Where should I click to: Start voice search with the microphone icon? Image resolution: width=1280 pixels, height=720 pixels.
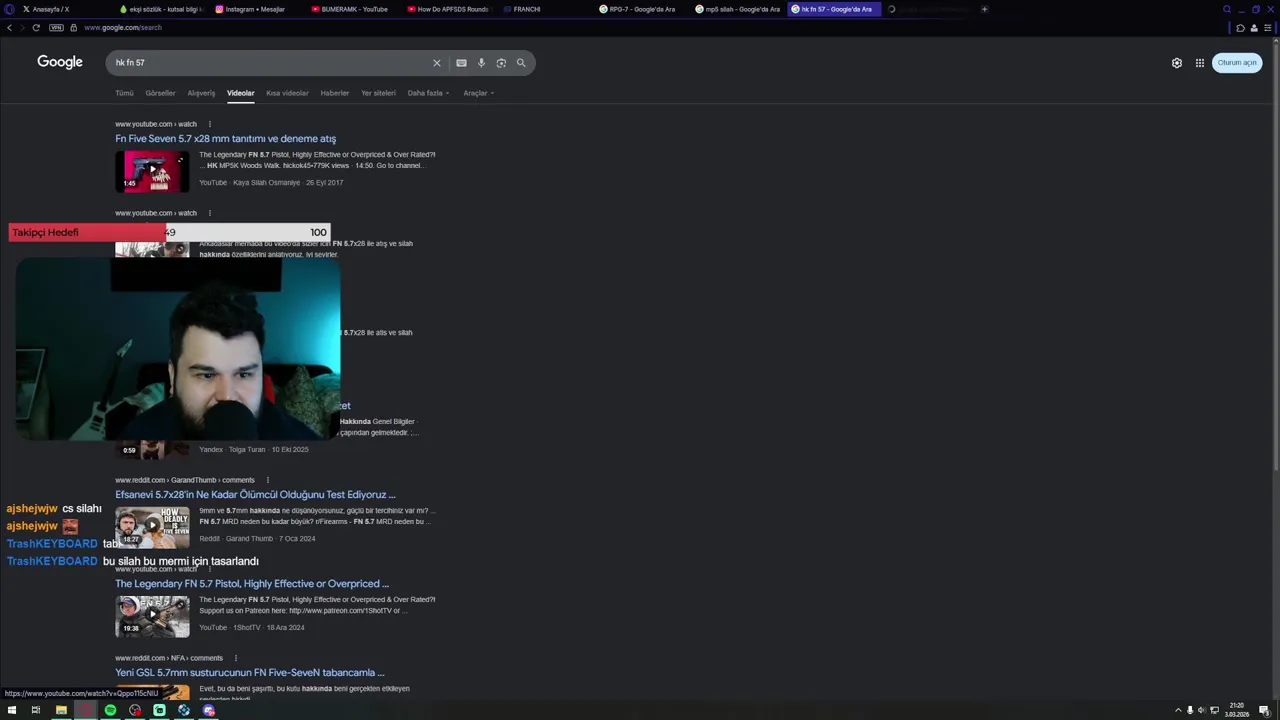(481, 63)
